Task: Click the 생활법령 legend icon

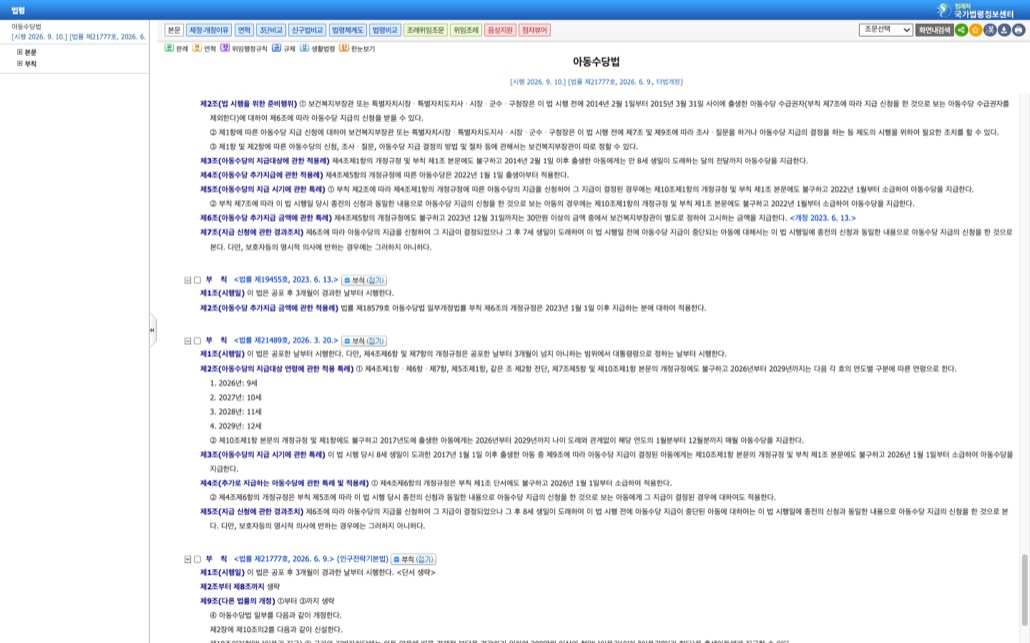Action: pyautogui.click(x=304, y=48)
